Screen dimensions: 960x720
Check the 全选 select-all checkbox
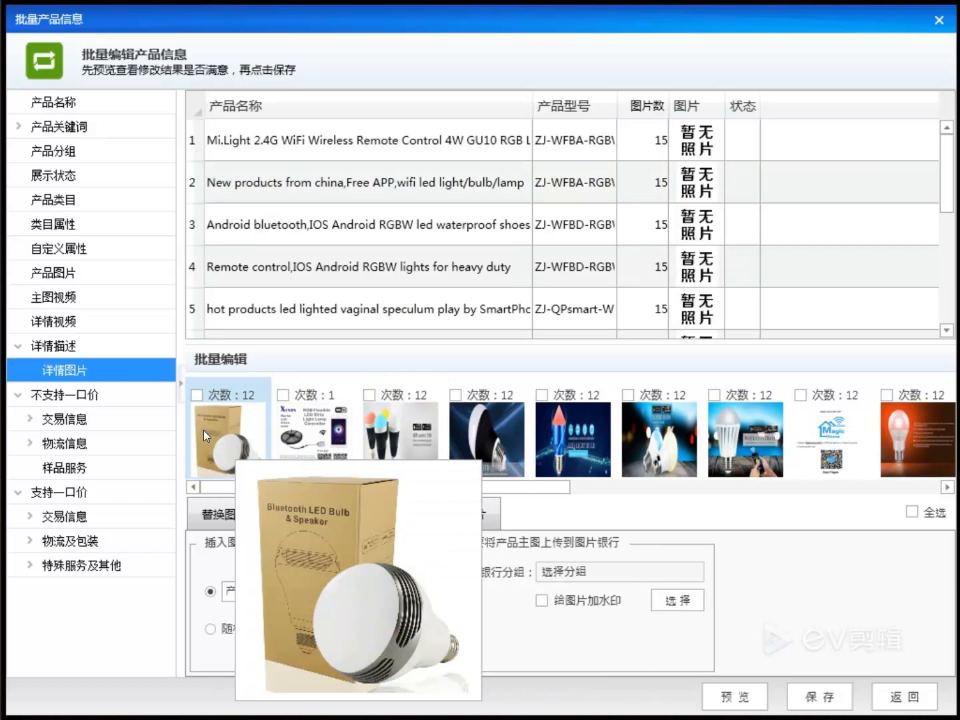click(x=912, y=511)
